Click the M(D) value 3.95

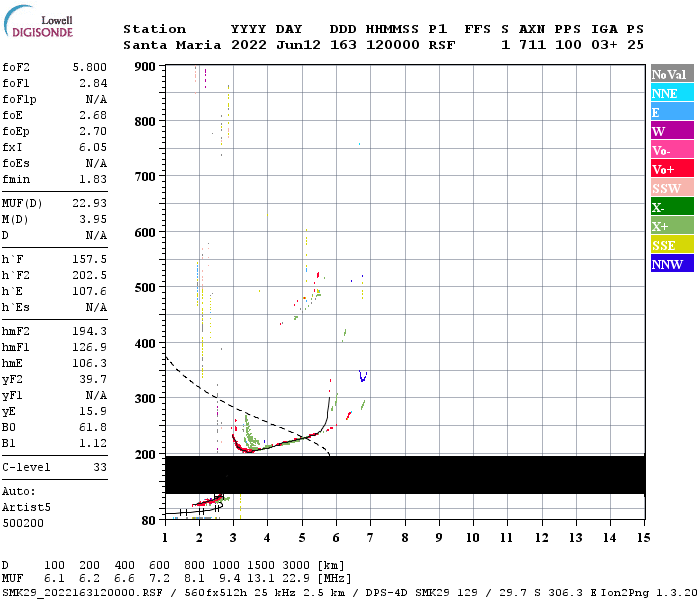click(93, 219)
